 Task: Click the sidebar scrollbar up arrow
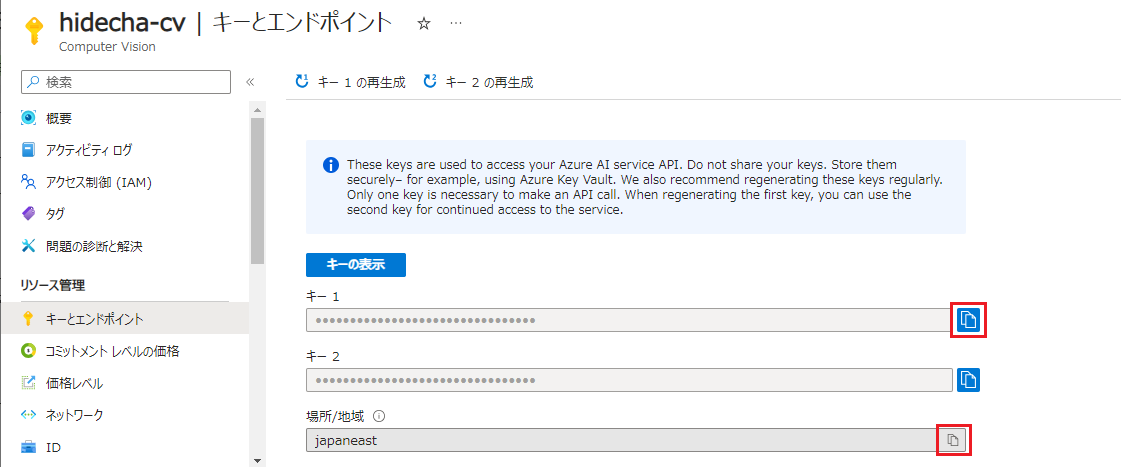click(257, 109)
